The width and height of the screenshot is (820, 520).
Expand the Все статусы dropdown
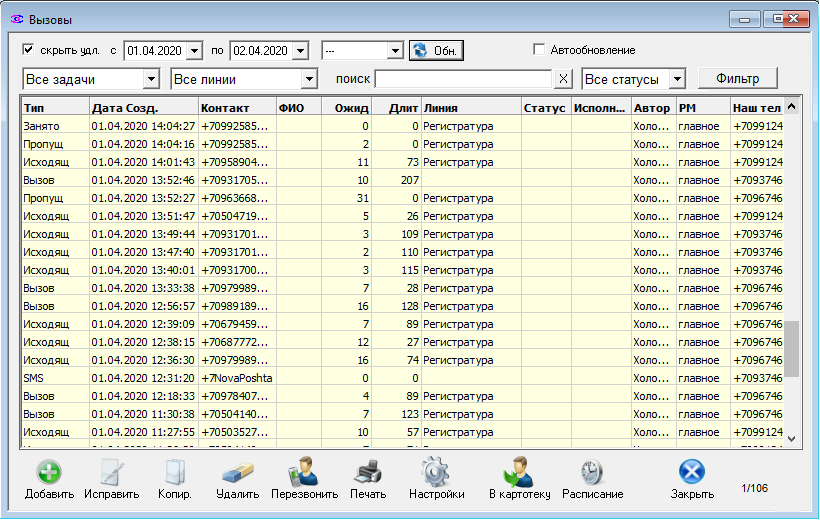tap(677, 79)
